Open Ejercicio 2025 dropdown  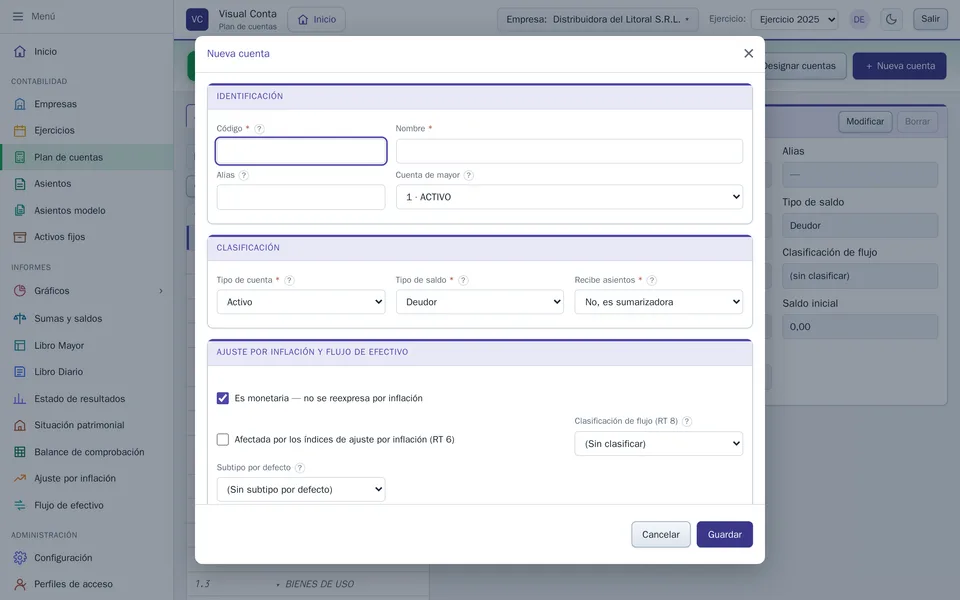click(795, 20)
